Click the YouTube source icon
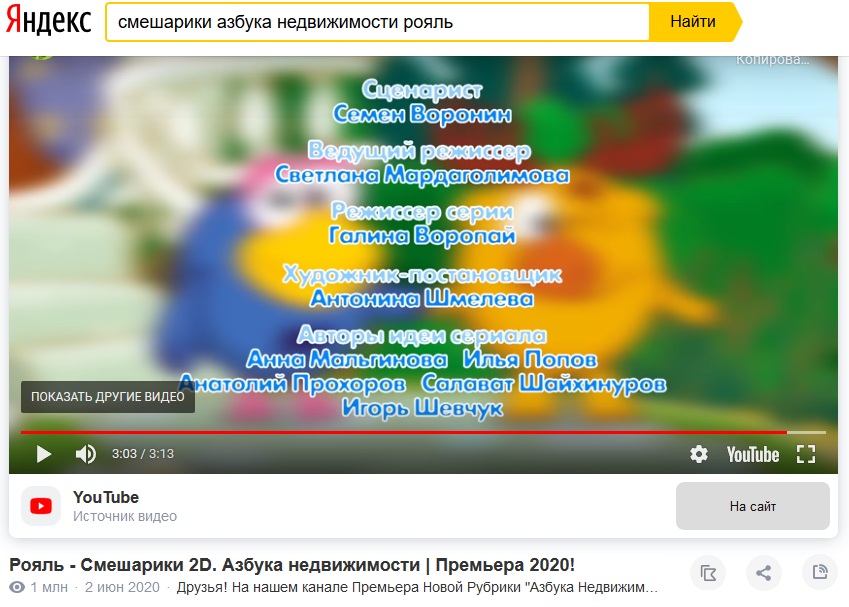This screenshot has height=607, width=849. (x=41, y=506)
